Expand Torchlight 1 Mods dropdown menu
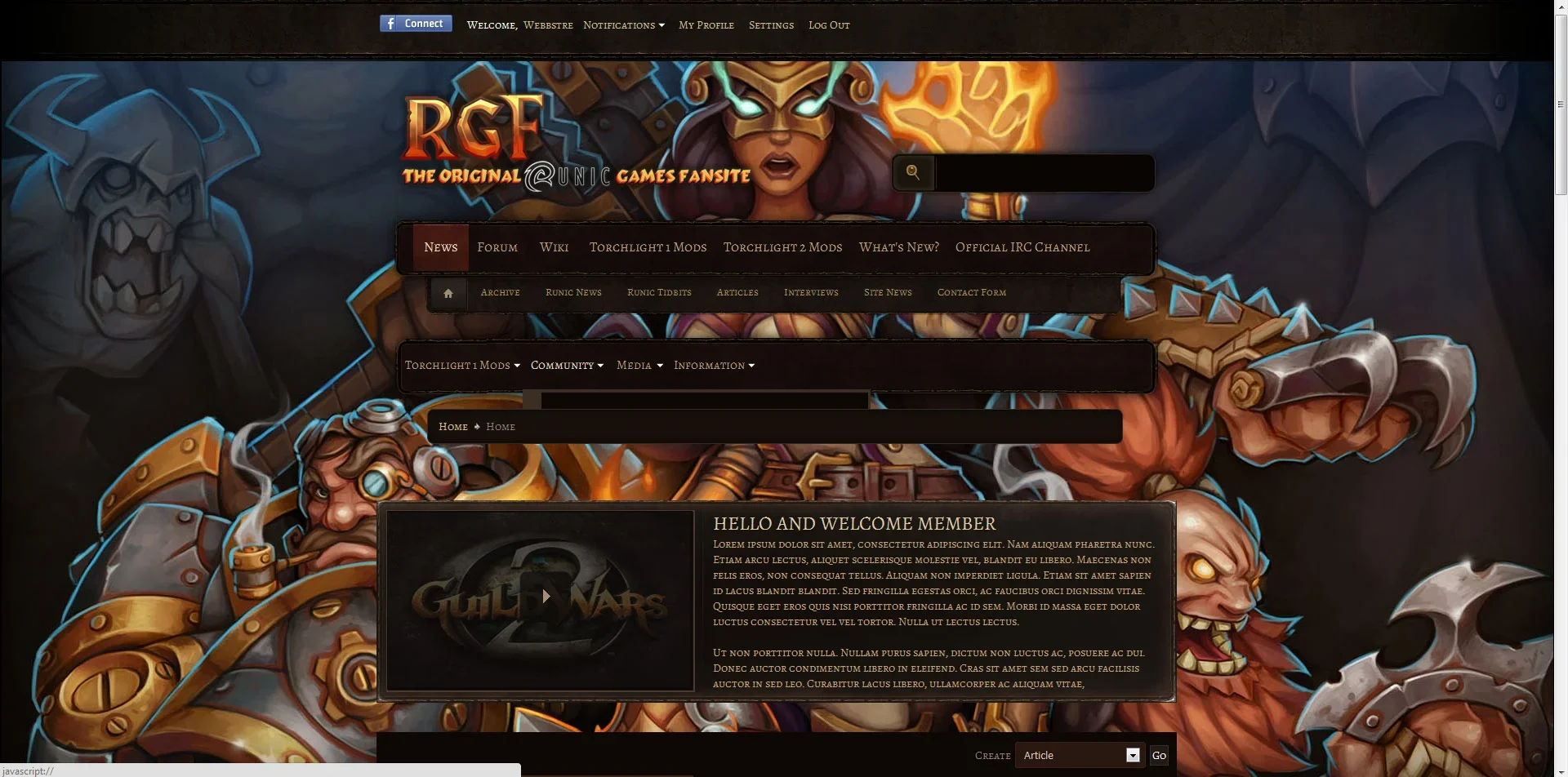This screenshot has height=777, width=1568. pos(462,366)
